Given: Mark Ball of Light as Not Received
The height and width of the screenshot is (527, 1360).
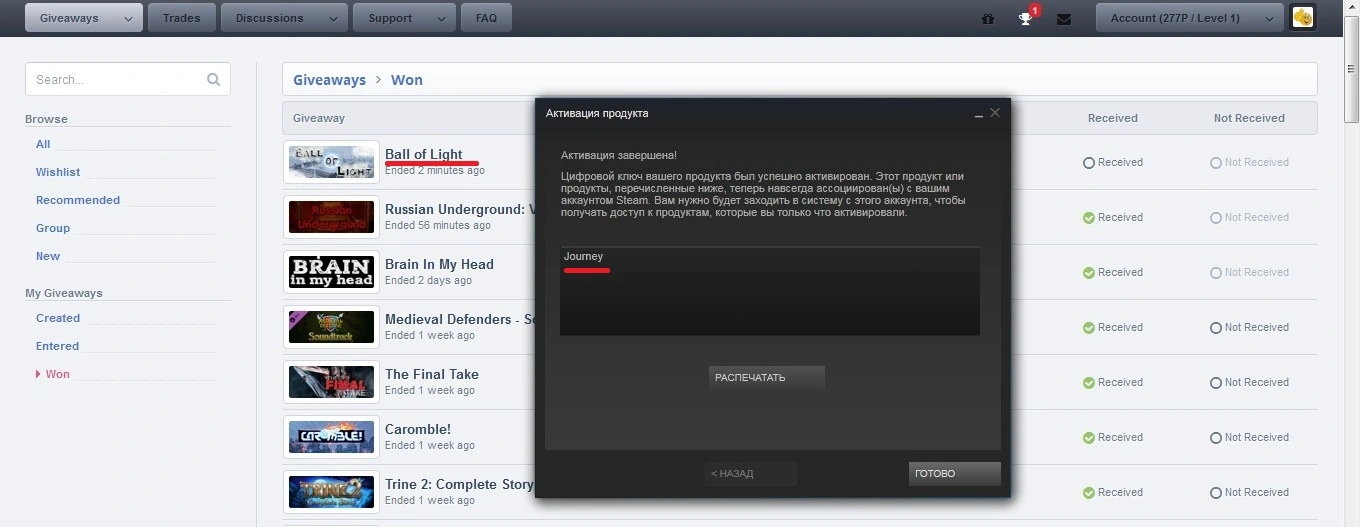Looking at the screenshot, I should [1249, 162].
